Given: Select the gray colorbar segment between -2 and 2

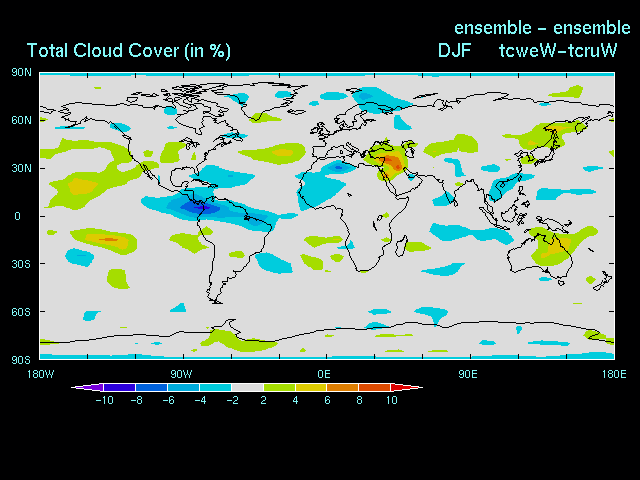Looking at the screenshot, I should click(247, 387).
